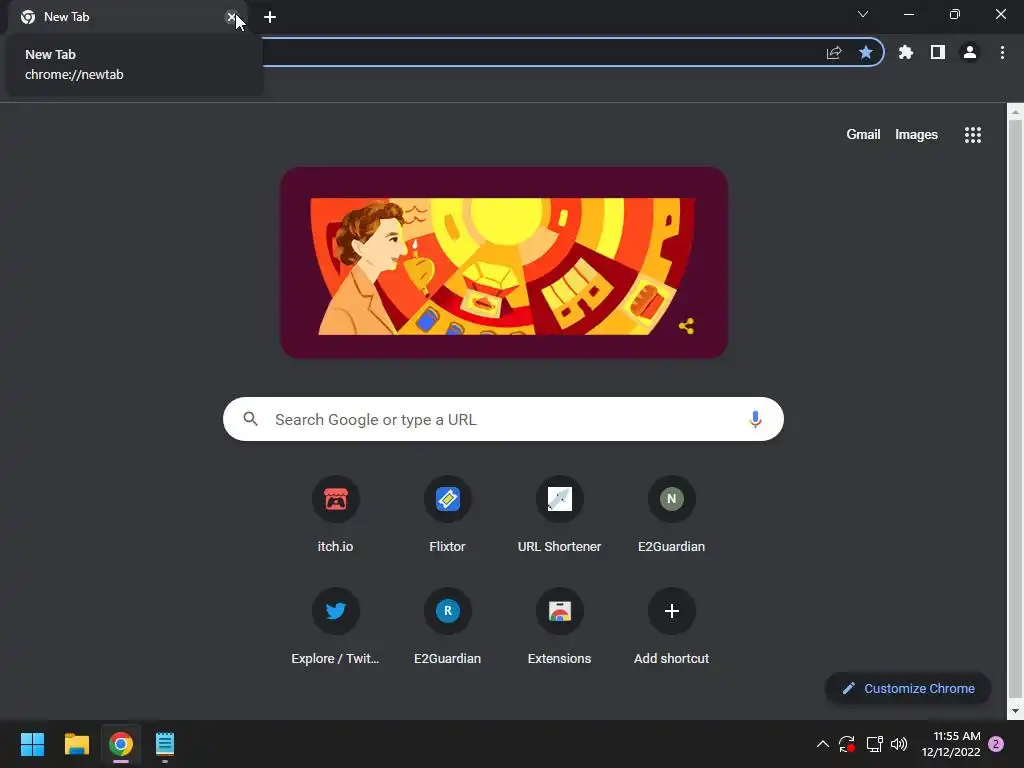Open the network tray icon
This screenshot has width=1024, height=768.
coord(874,744)
